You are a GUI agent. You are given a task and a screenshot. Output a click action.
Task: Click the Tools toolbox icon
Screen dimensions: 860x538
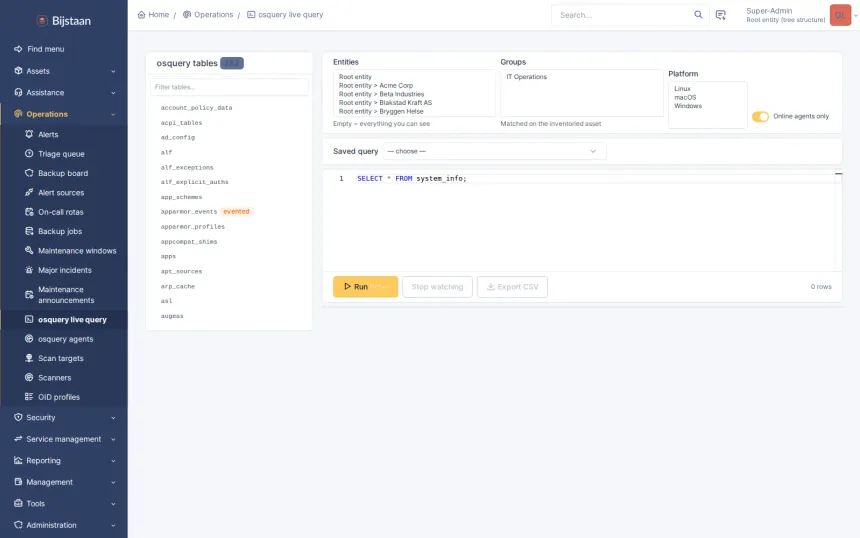point(18,503)
